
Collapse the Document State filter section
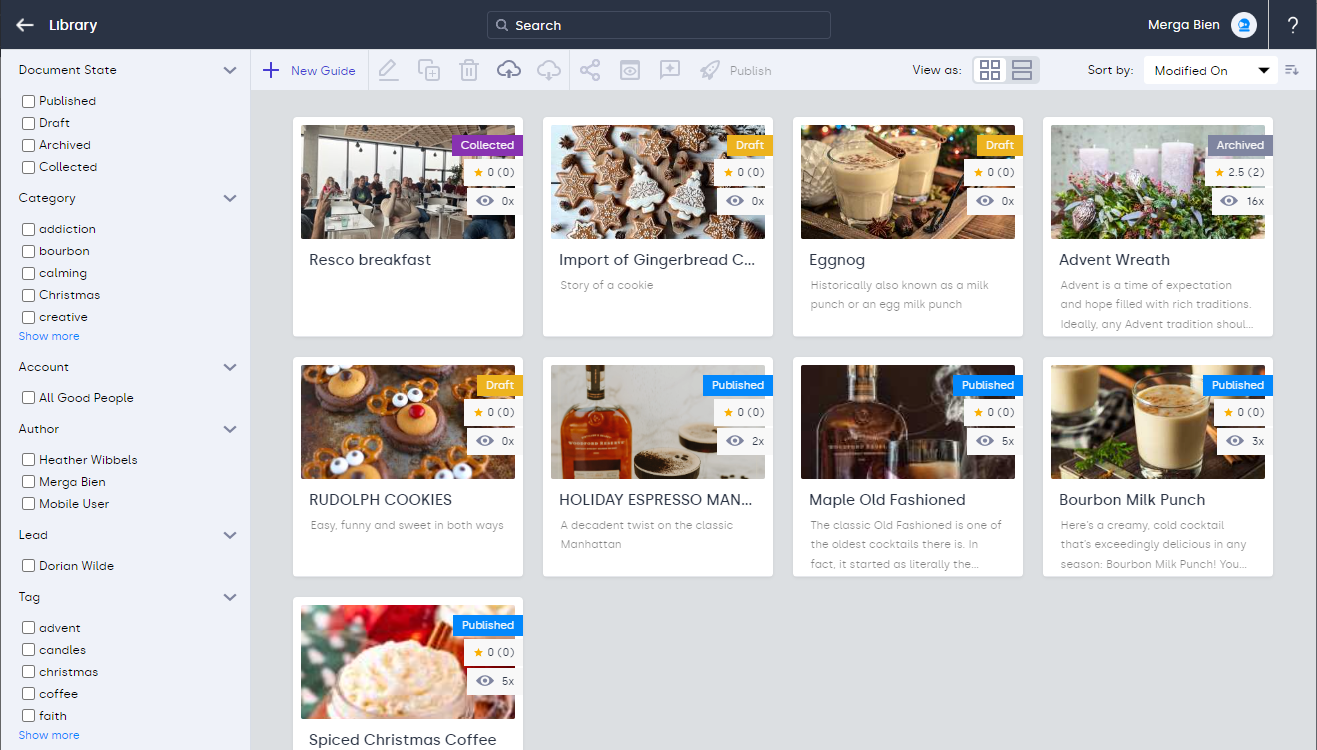click(230, 70)
